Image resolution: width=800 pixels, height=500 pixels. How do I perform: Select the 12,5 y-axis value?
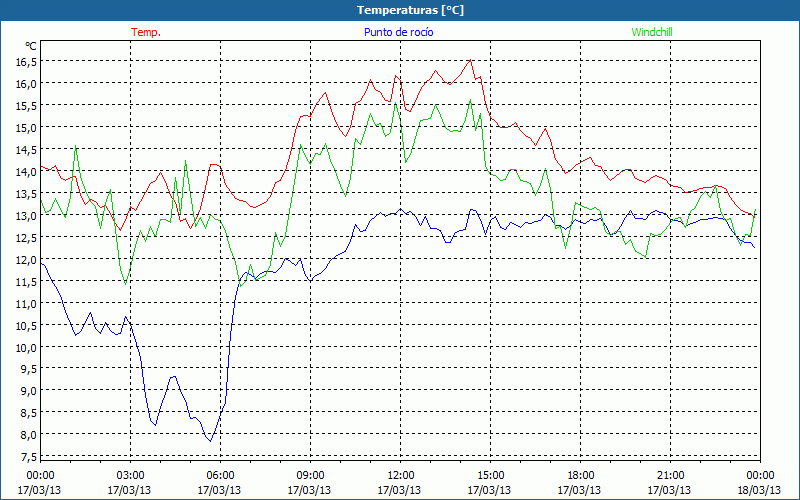pos(27,237)
